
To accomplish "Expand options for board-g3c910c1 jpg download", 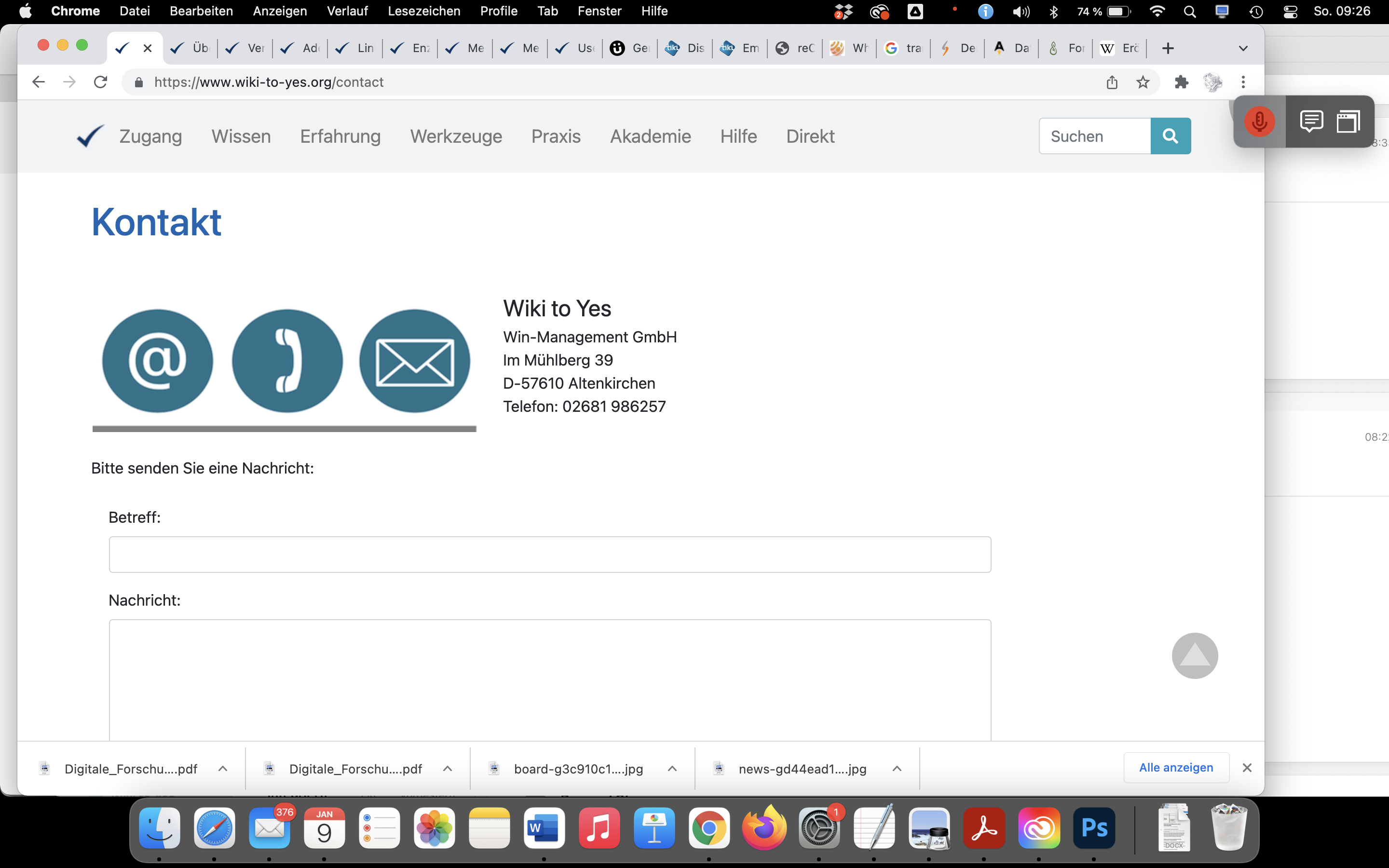I will [672, 769].
